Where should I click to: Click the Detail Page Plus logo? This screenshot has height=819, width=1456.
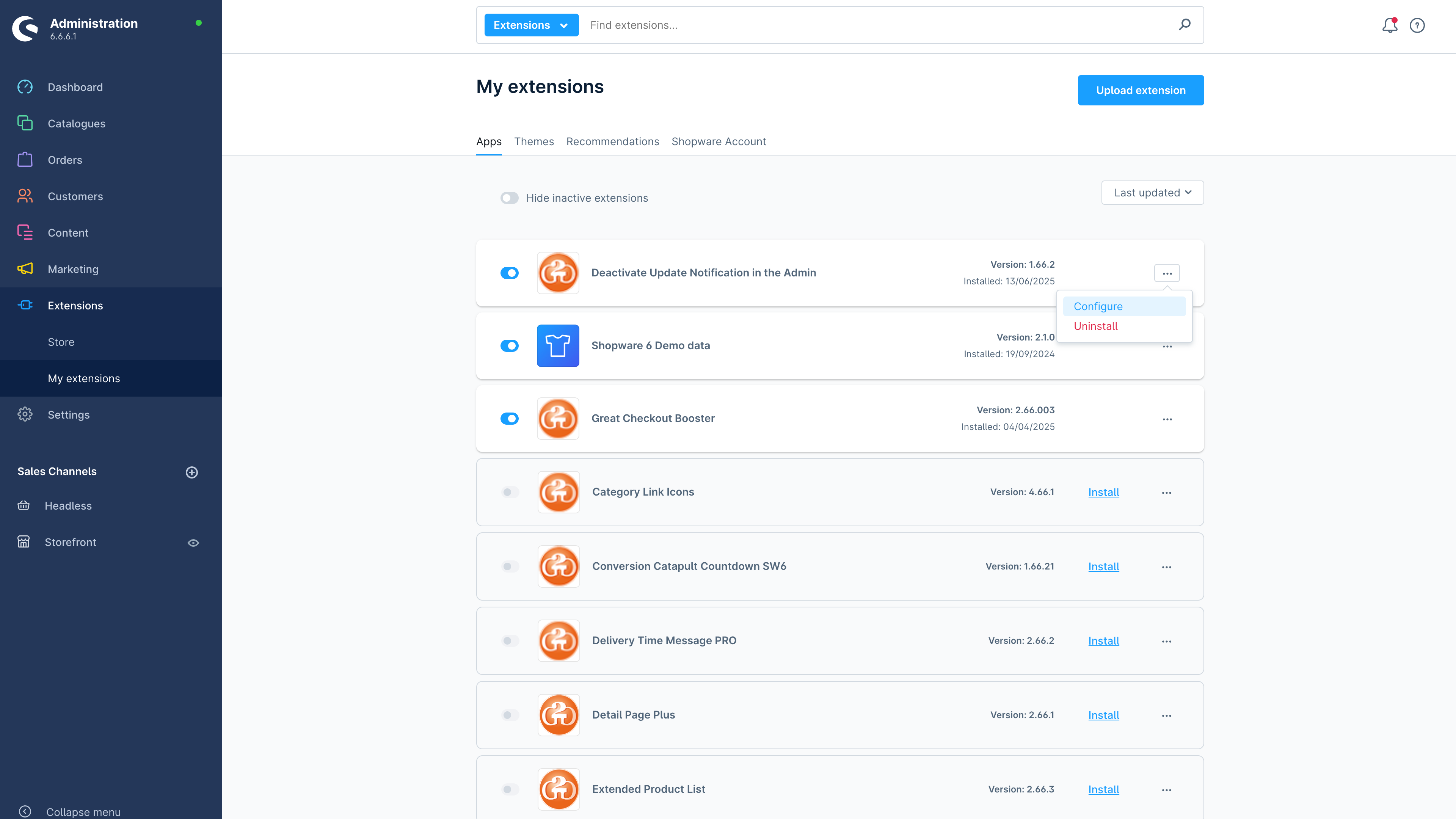coord(559,715)
